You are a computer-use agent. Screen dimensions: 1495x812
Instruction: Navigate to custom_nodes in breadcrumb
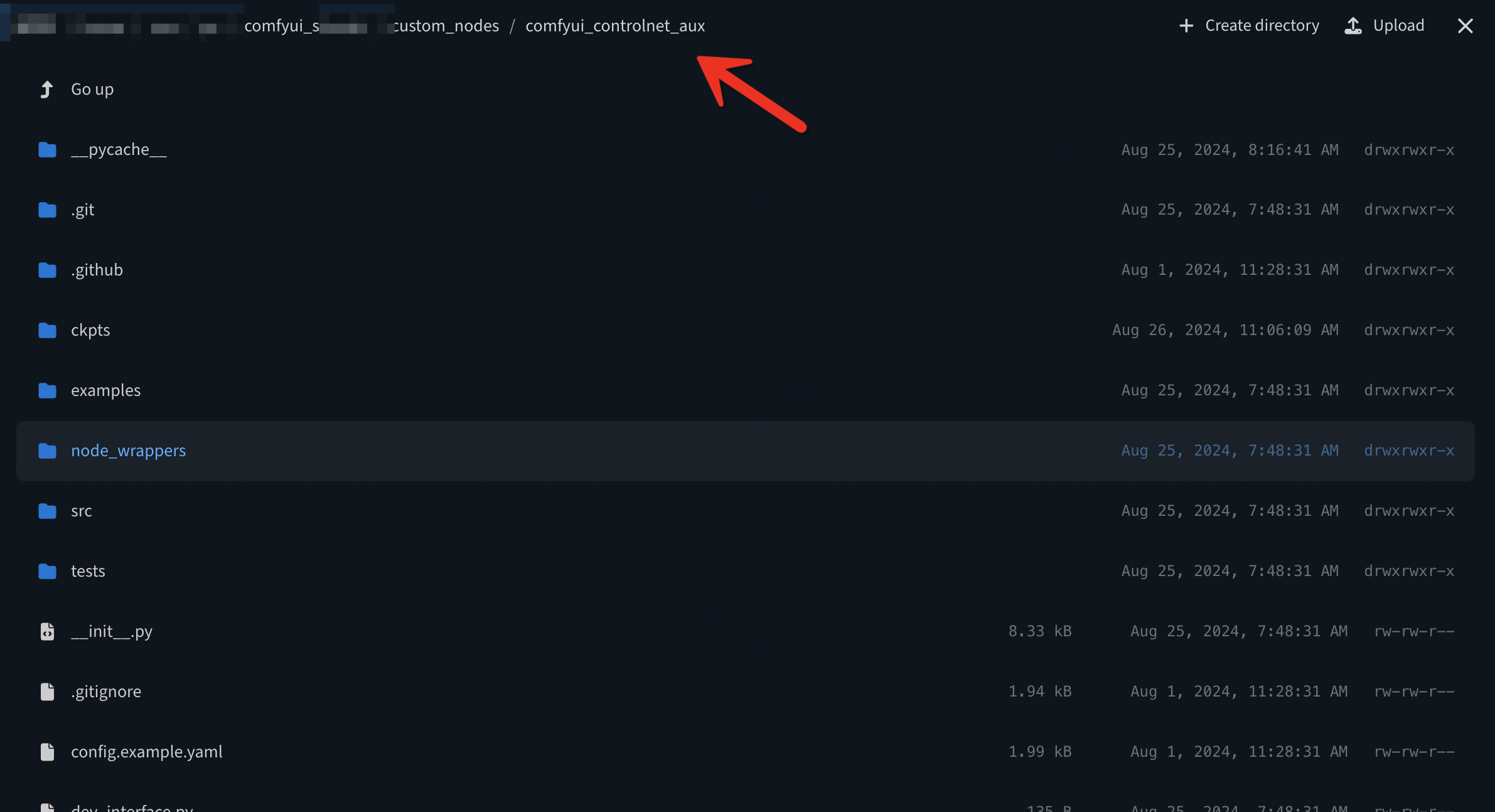pos(446,26)
